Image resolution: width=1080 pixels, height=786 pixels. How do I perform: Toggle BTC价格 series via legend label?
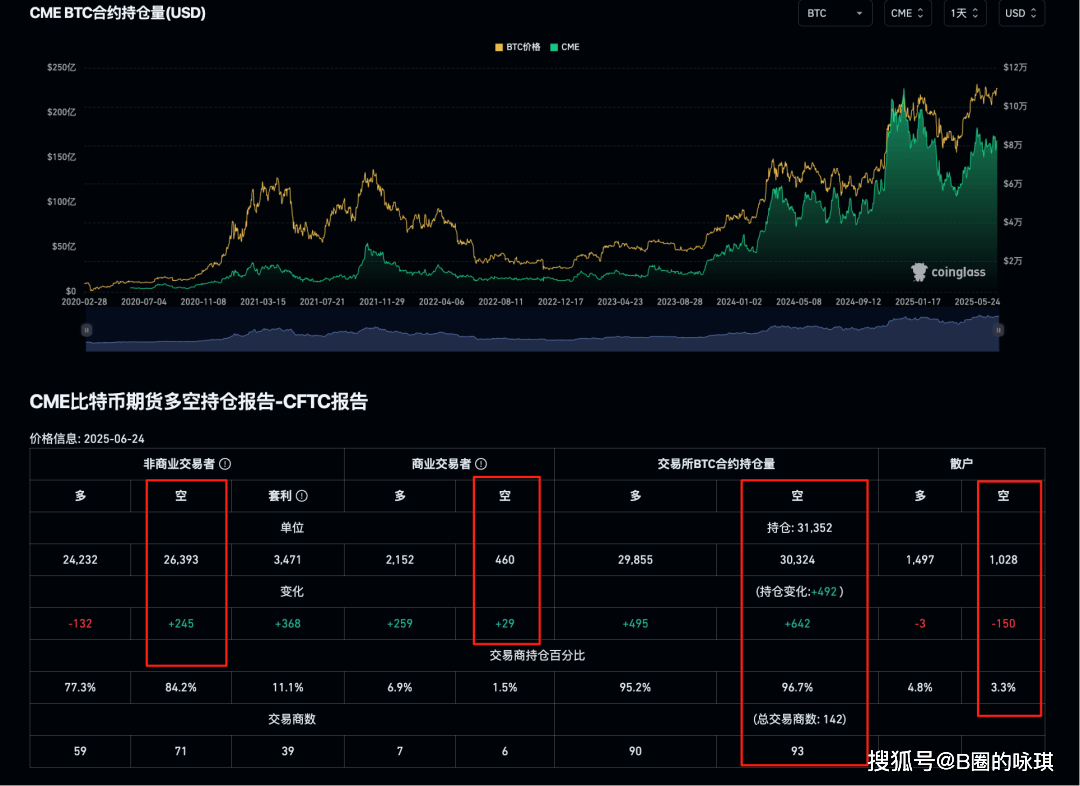523,47
